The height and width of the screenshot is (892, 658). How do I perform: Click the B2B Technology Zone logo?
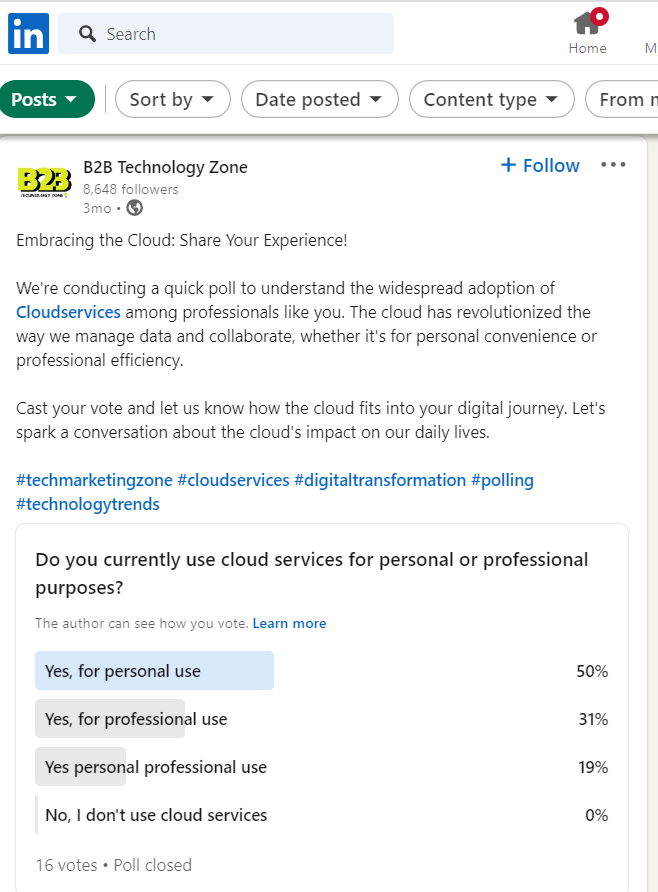pyautogui.click(x=44, y=182)
